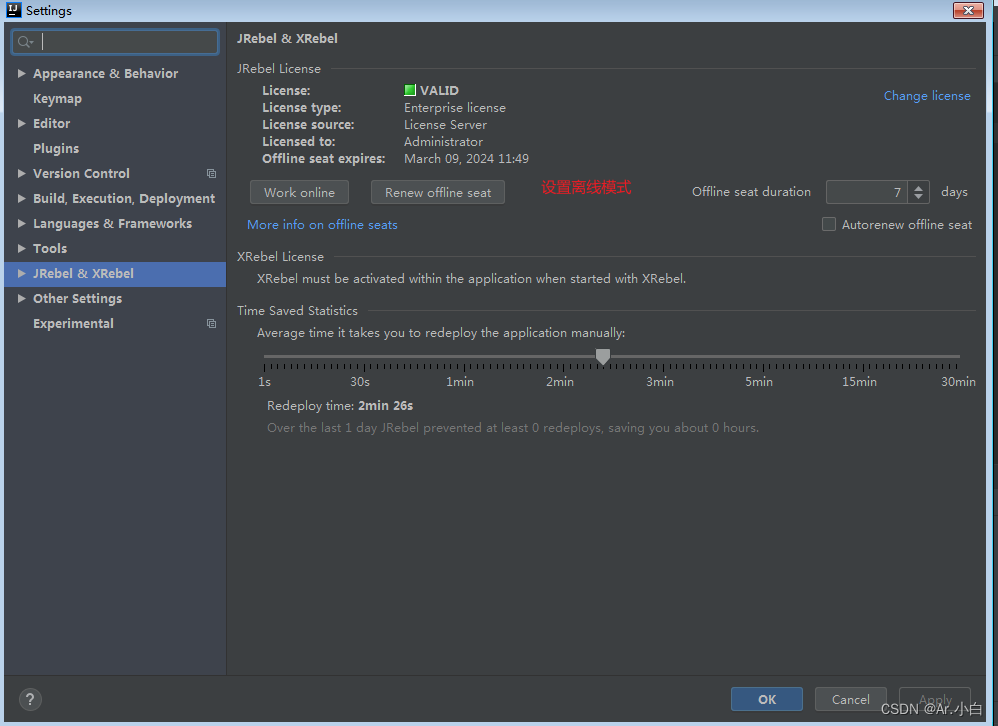Click the '30min' slider label

pyautogui.click(x=958, y=382)
